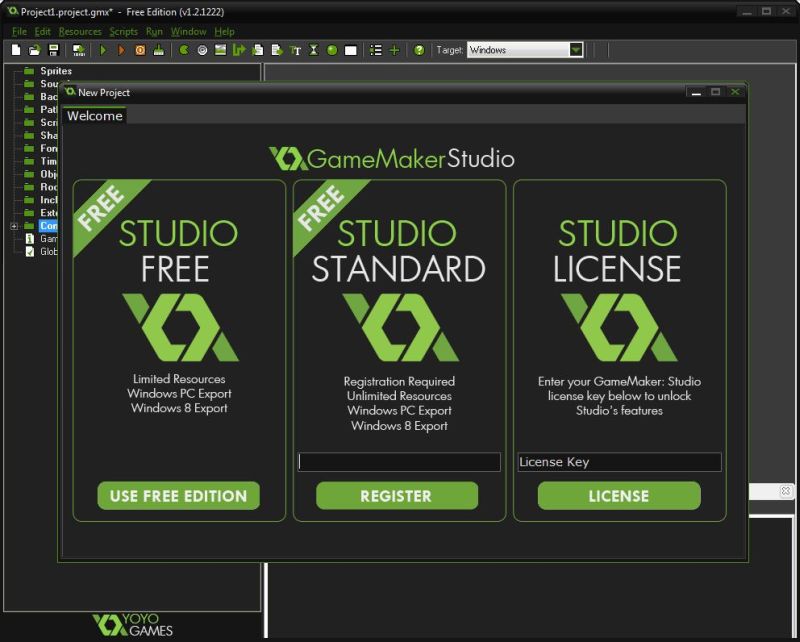Create a script with the document icon
800x642 pixels.
point(258,50)
